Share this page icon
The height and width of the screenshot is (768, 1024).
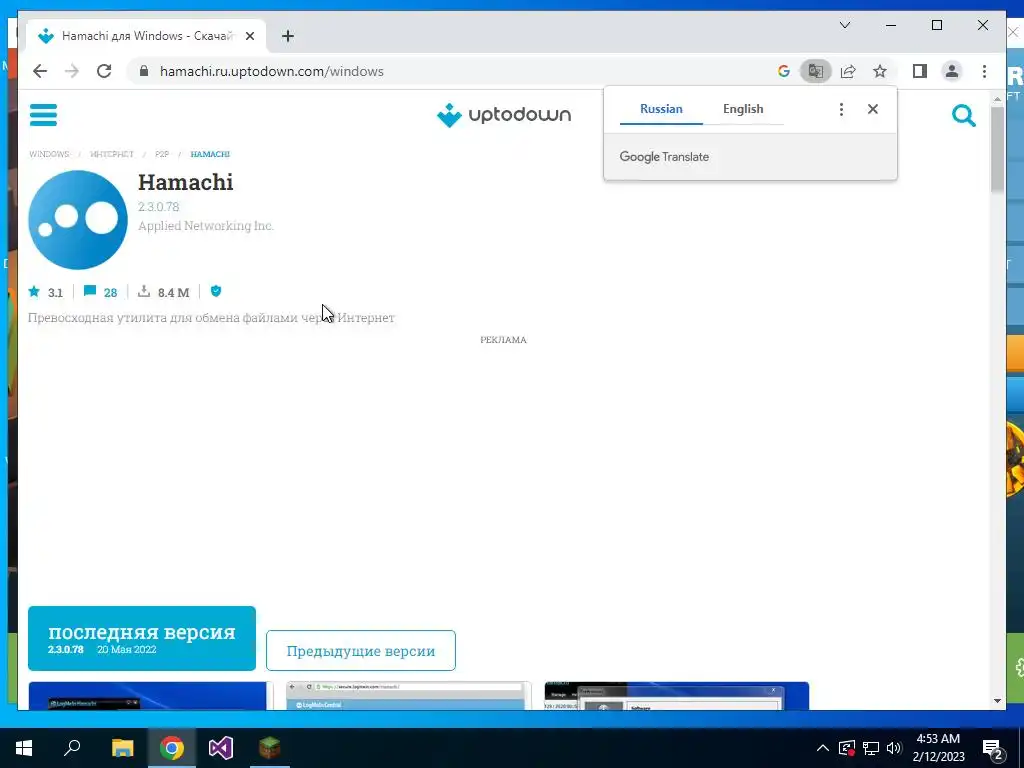[848, 71]
